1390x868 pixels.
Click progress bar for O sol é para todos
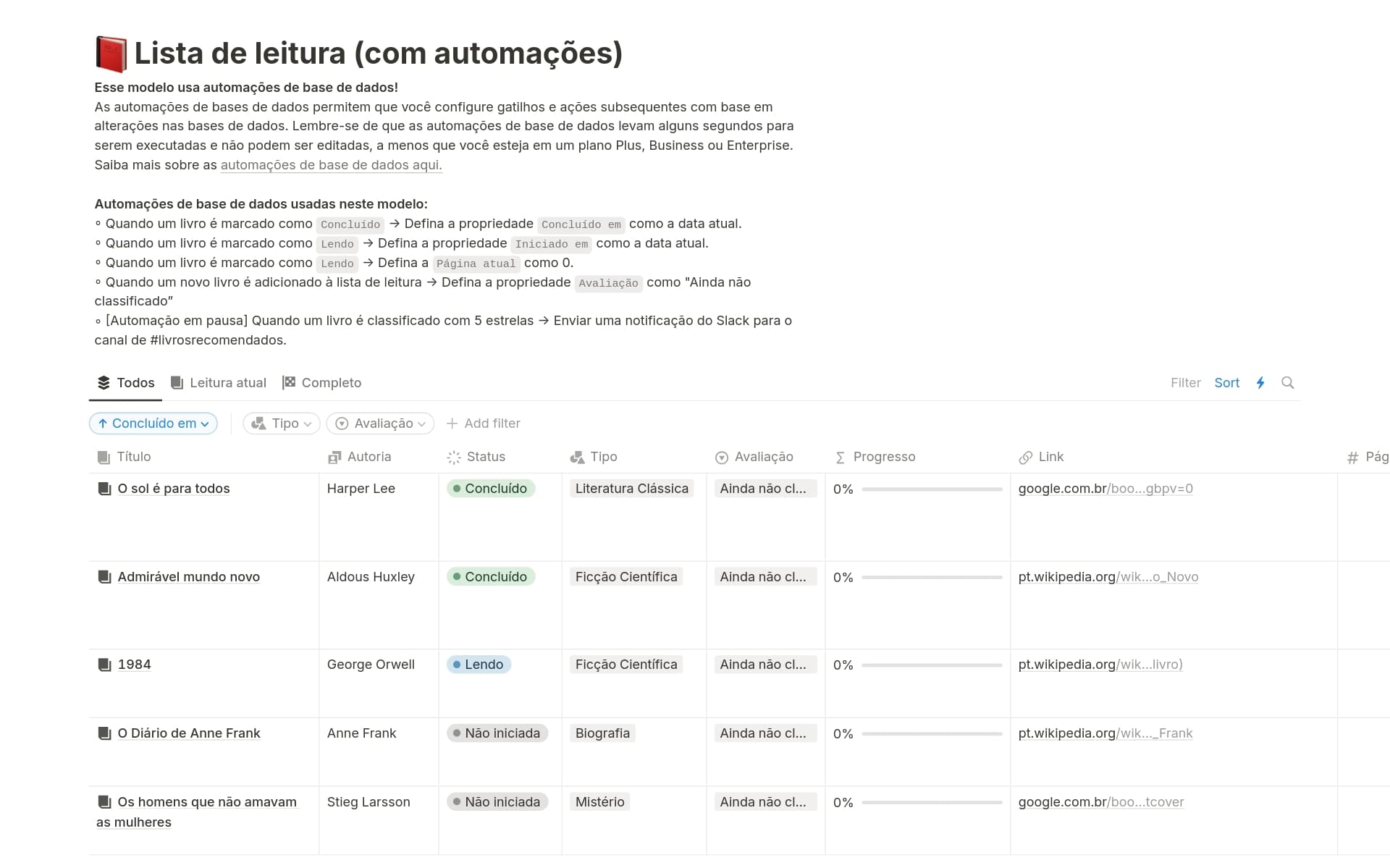(x=931, y=489)
